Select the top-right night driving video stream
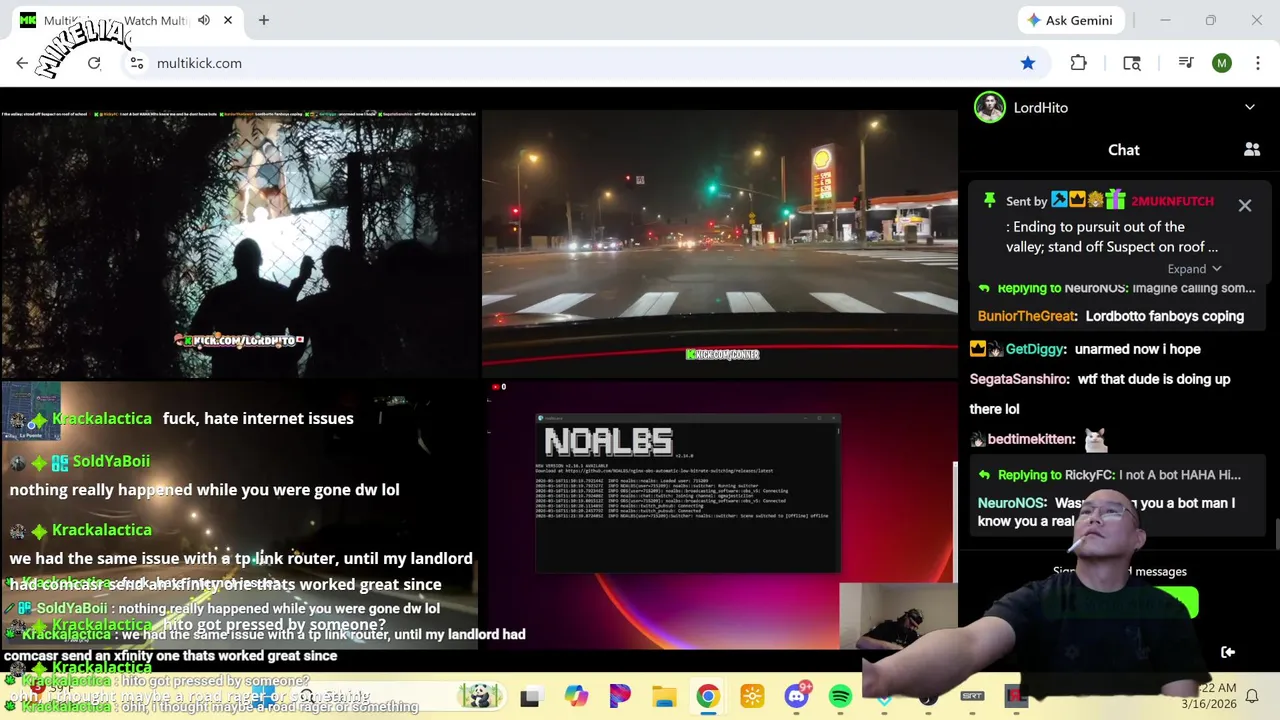This screenshot has height=720, width=1280. click(720, 243)
